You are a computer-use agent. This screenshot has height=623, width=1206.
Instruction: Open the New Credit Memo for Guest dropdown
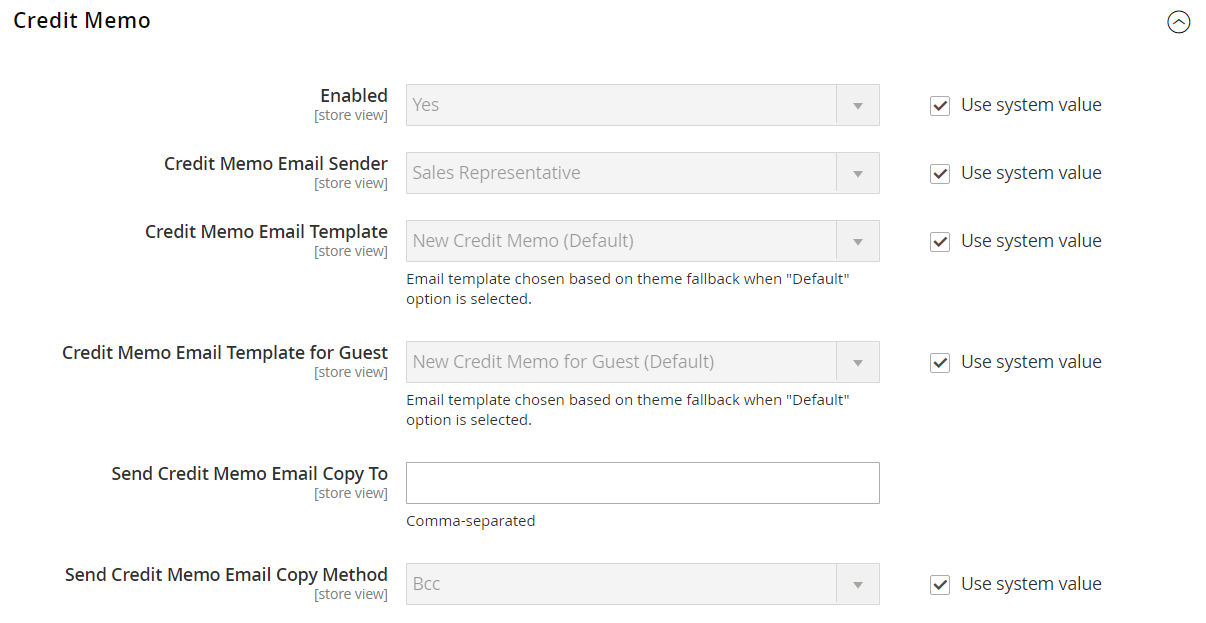click(x=642, y=362)
